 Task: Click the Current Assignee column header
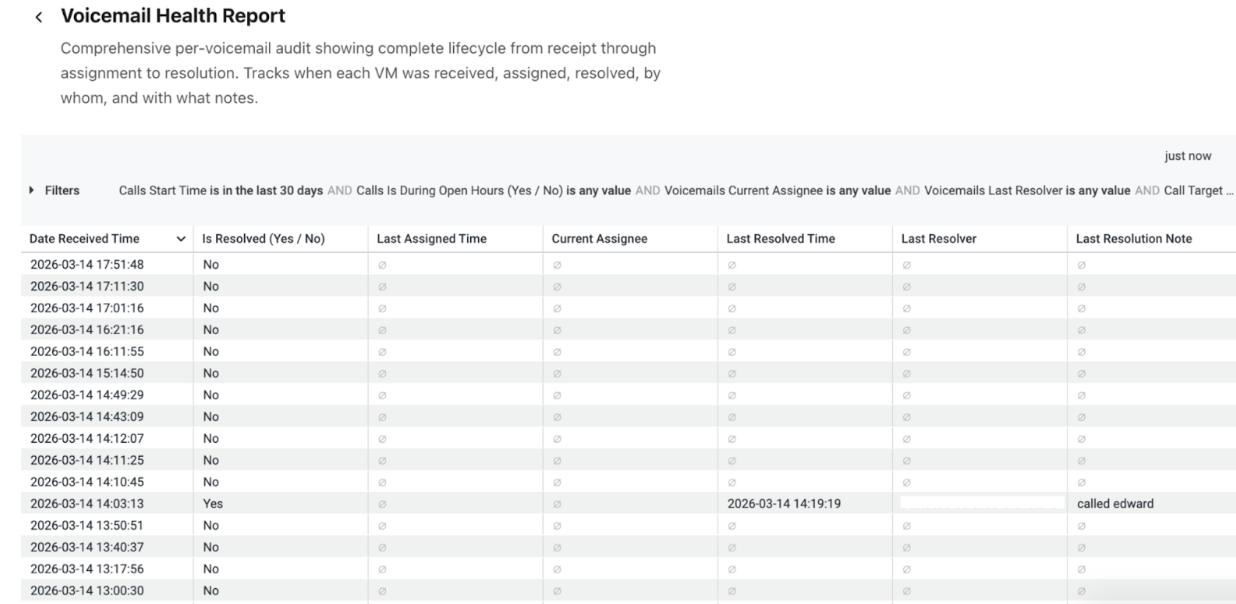point(598,239)
